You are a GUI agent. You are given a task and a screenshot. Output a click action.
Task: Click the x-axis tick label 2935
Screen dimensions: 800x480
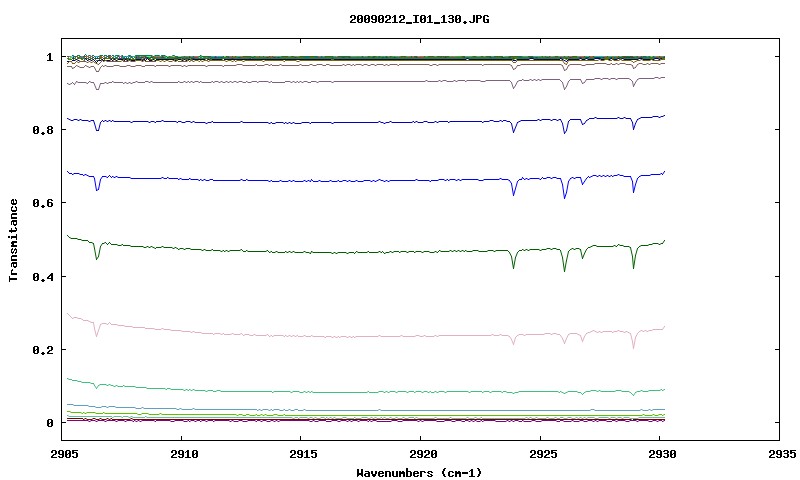(782, 454)
